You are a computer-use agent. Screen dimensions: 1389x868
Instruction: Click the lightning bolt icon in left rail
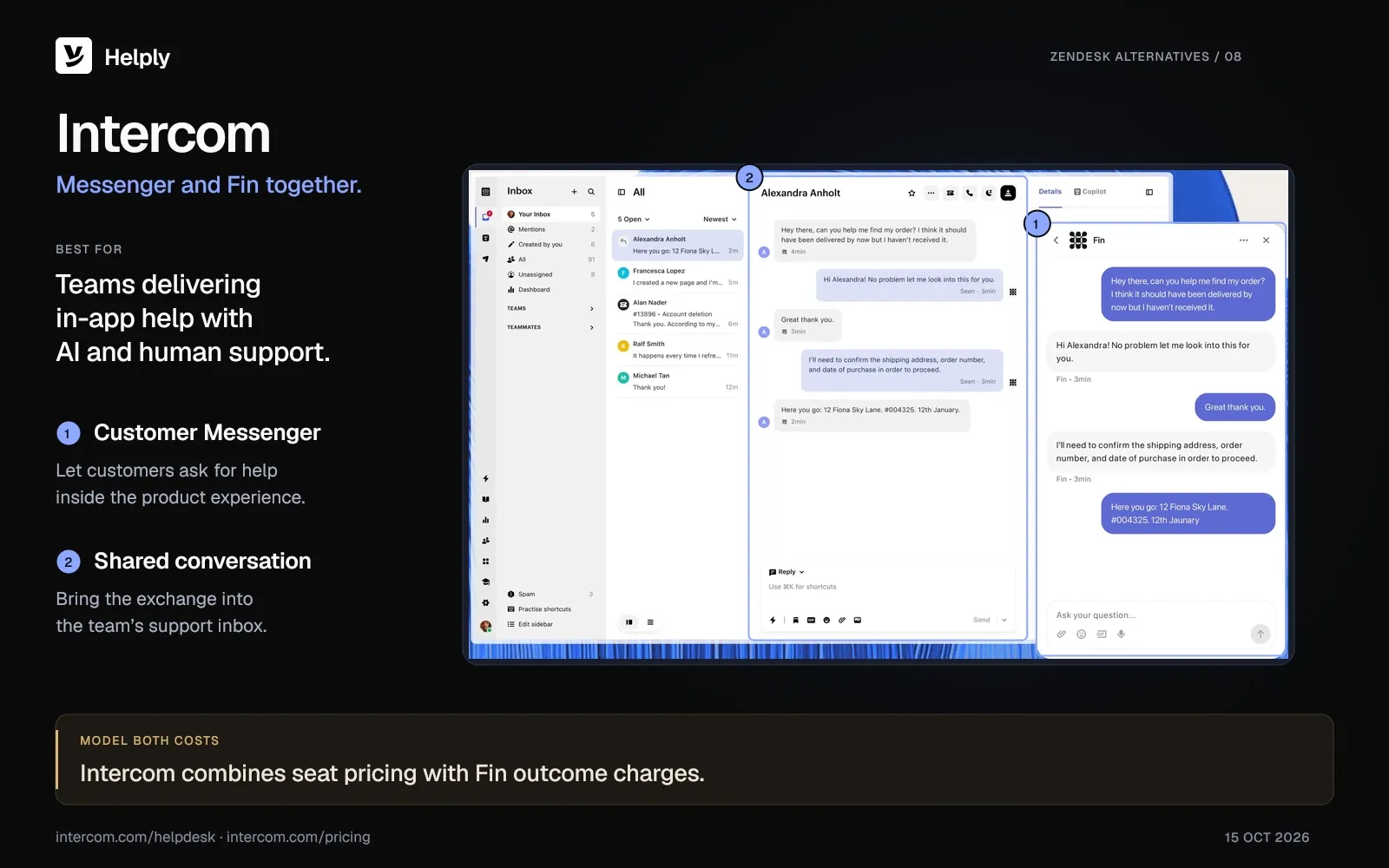click(x=485, y=478)
